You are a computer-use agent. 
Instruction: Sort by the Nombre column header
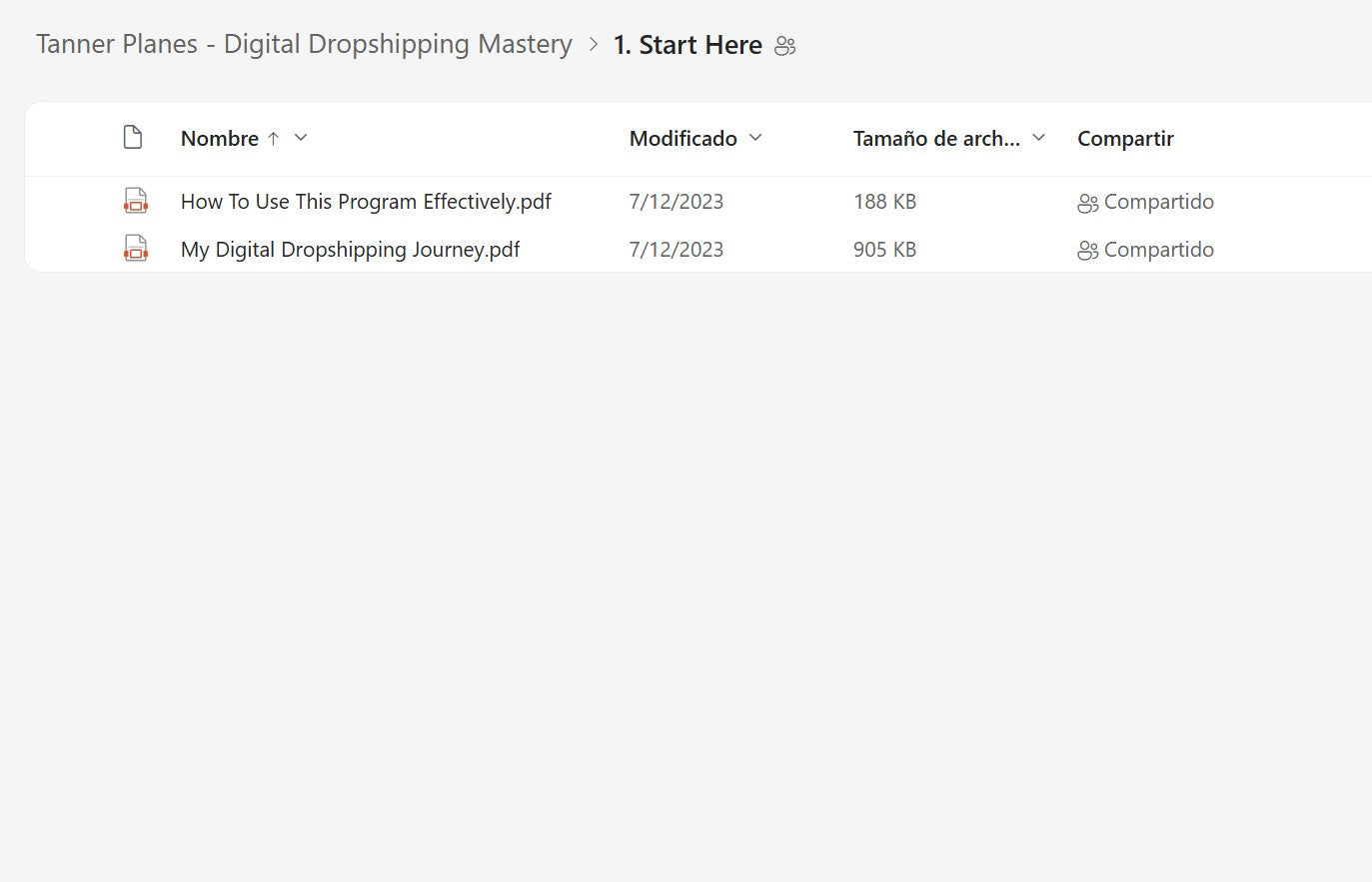click(x=219, y=139)
